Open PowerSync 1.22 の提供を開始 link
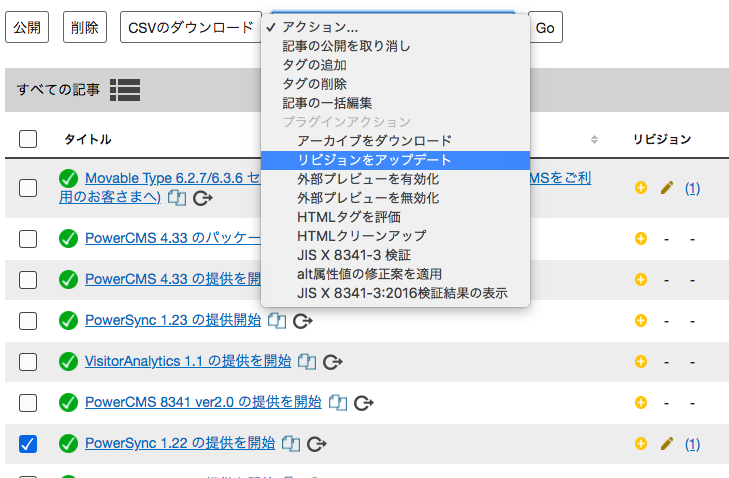This screenshot has width=729, height=478. coord(180,443)
